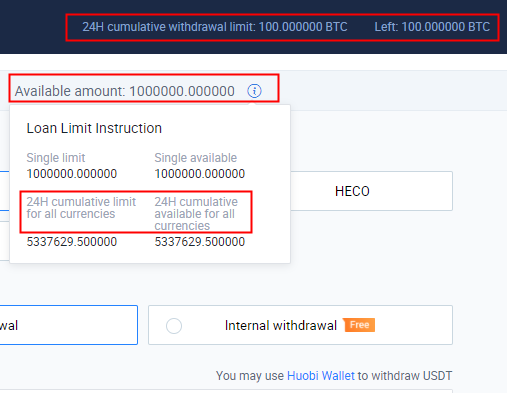Open the Huobi Wallet link
The width and height of the screenshot is (507, 393).
point(321,376)
